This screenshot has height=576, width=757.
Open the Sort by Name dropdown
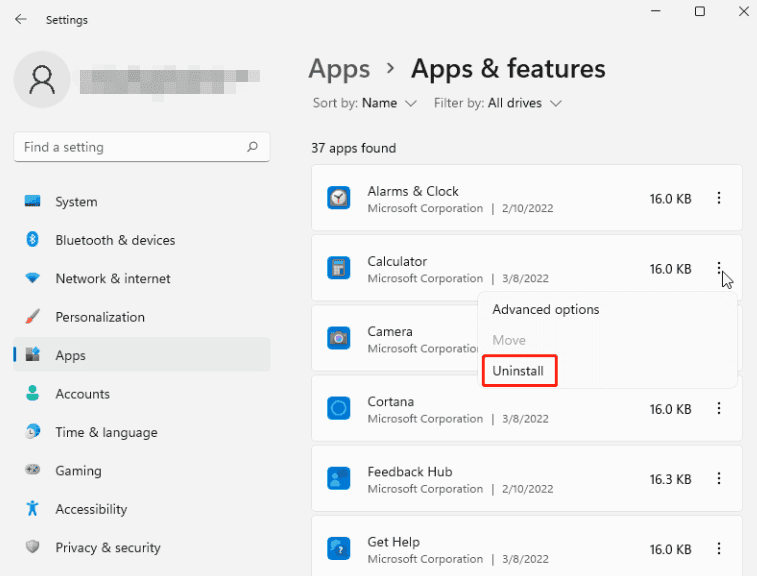(364, 103)
